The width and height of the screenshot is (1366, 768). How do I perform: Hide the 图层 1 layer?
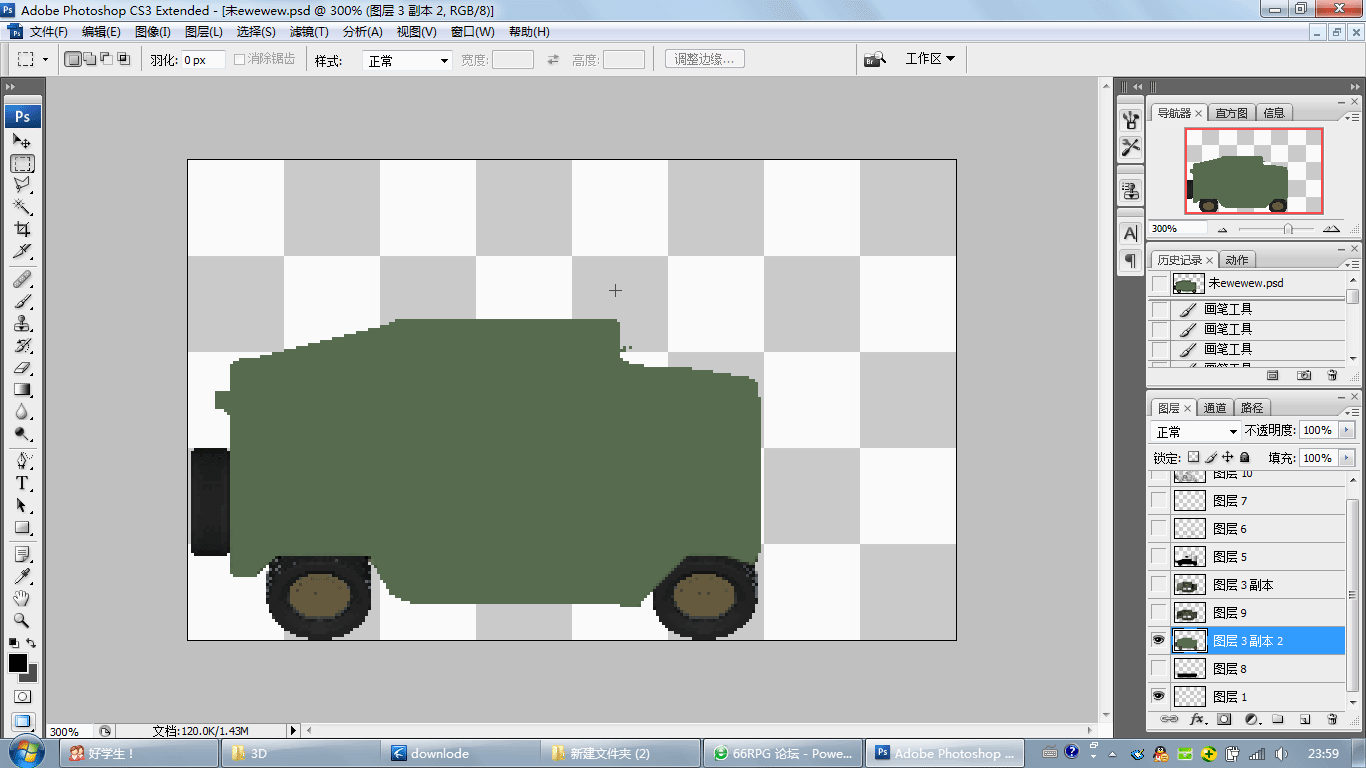point(1159,696)
